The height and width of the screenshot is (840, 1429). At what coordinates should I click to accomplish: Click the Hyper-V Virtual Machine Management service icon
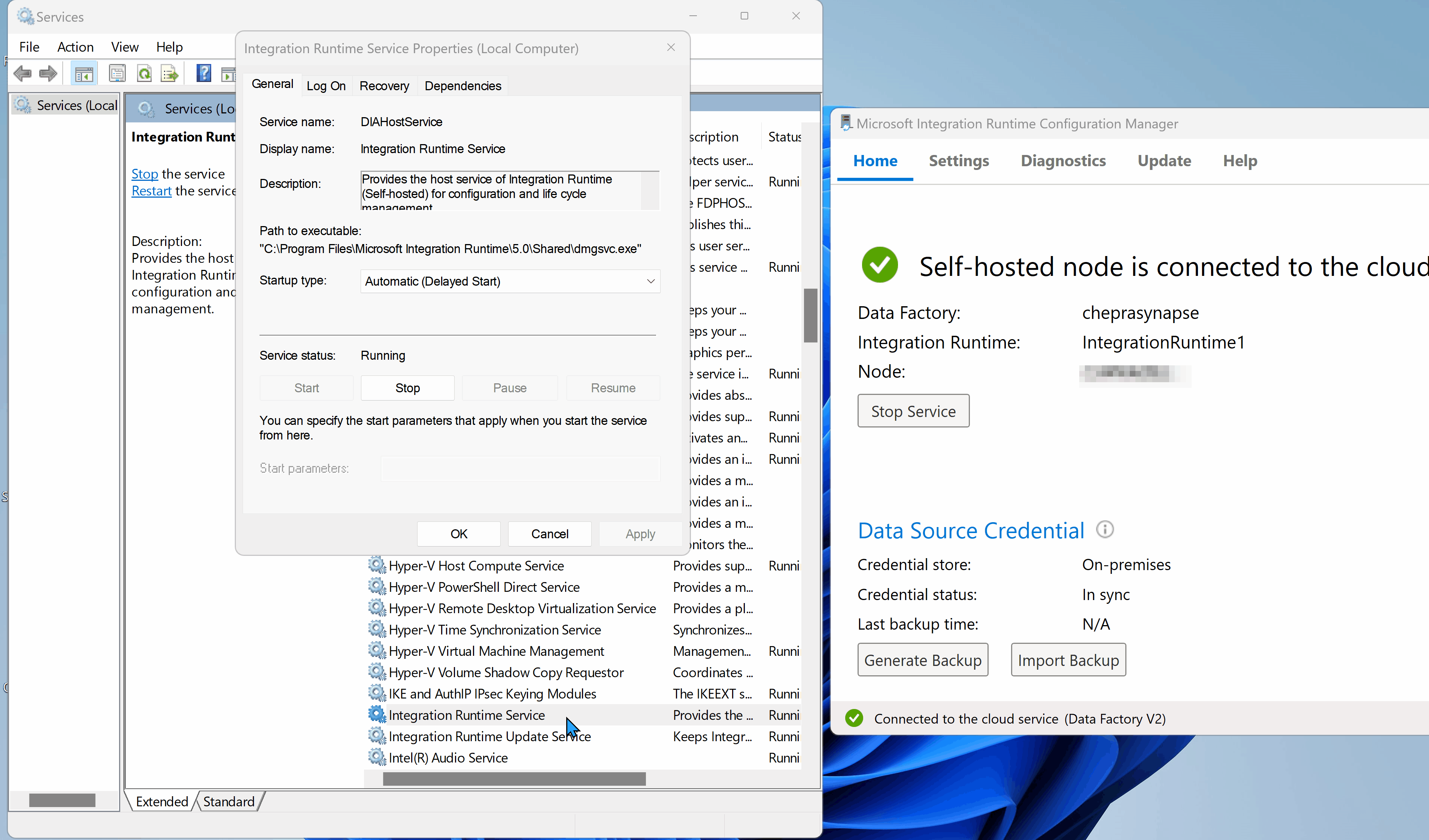point(376,651)
